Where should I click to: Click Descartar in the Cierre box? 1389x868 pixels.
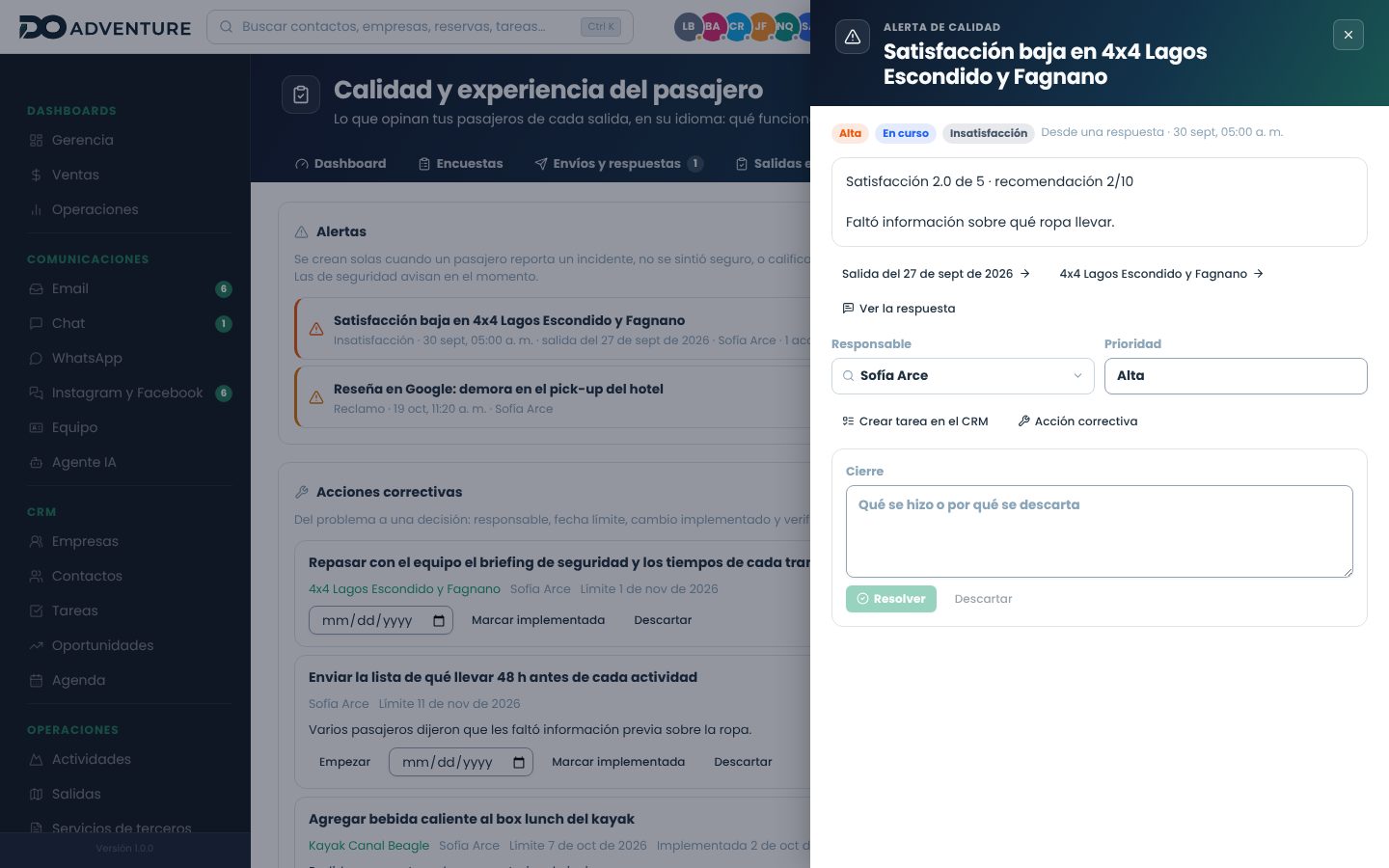984,599
